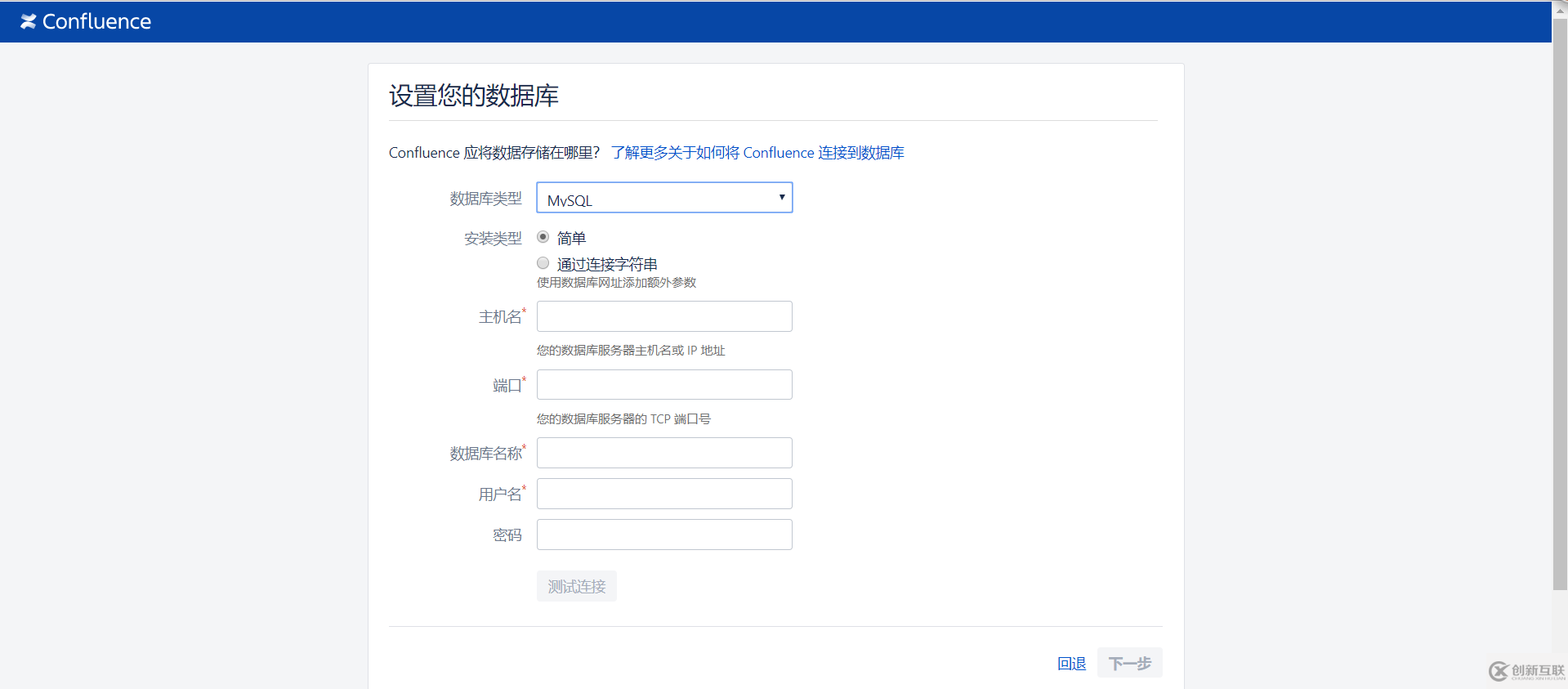Image resolution: width=1568 pixels, height=689 pixels.
Task: Click the 您的数据库服务器的 TCP 端口号 hint
Action: (x=623, y=419)
